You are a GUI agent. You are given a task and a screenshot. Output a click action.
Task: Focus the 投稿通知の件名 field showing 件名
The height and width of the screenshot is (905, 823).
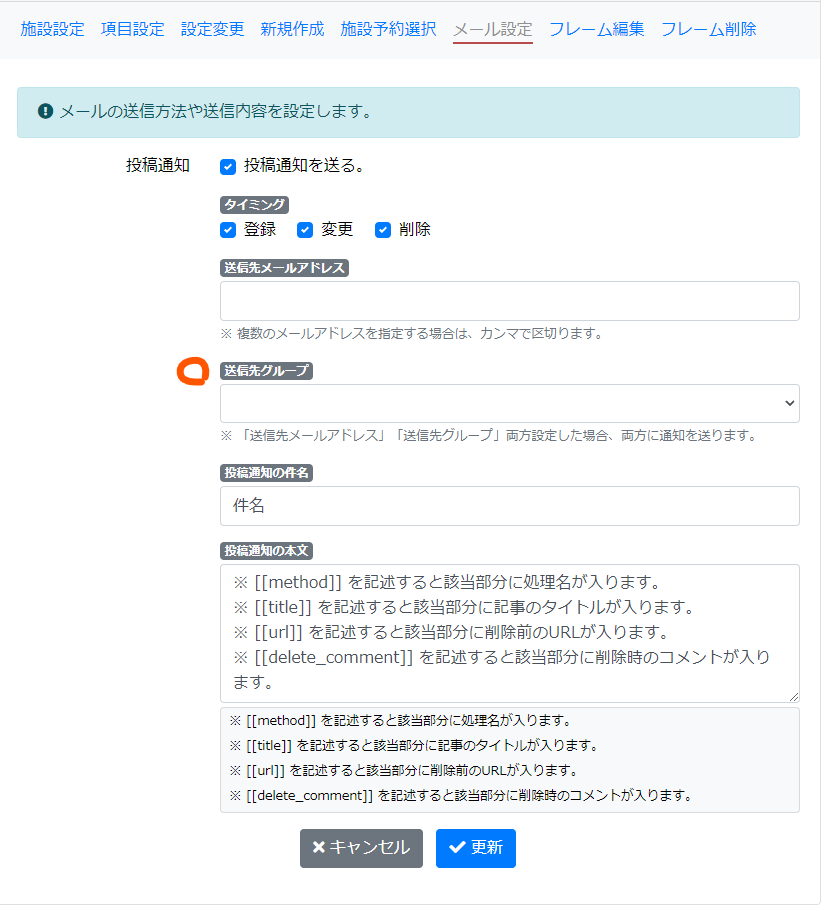tap(509, 506)
